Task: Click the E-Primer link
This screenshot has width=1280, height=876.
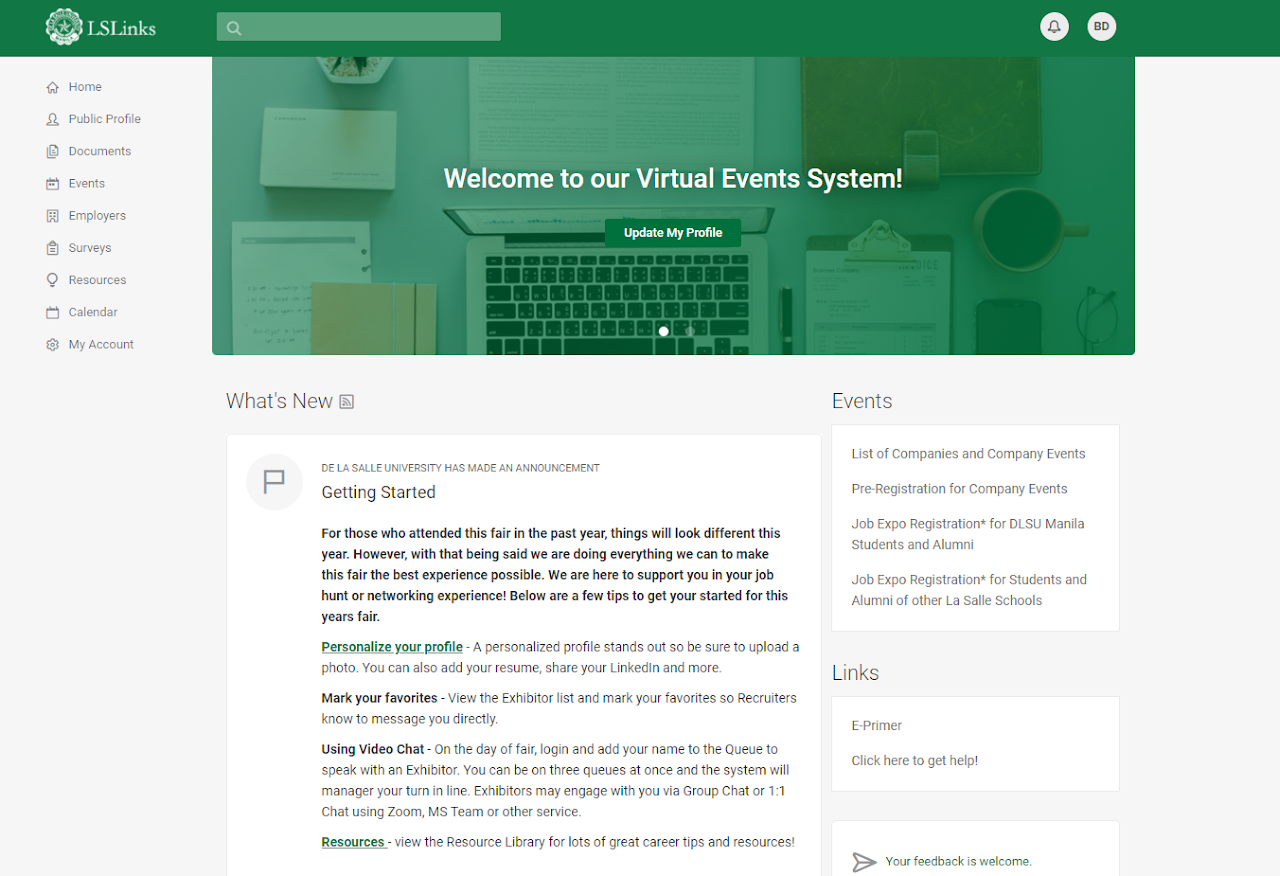Action: click(877, 726)
